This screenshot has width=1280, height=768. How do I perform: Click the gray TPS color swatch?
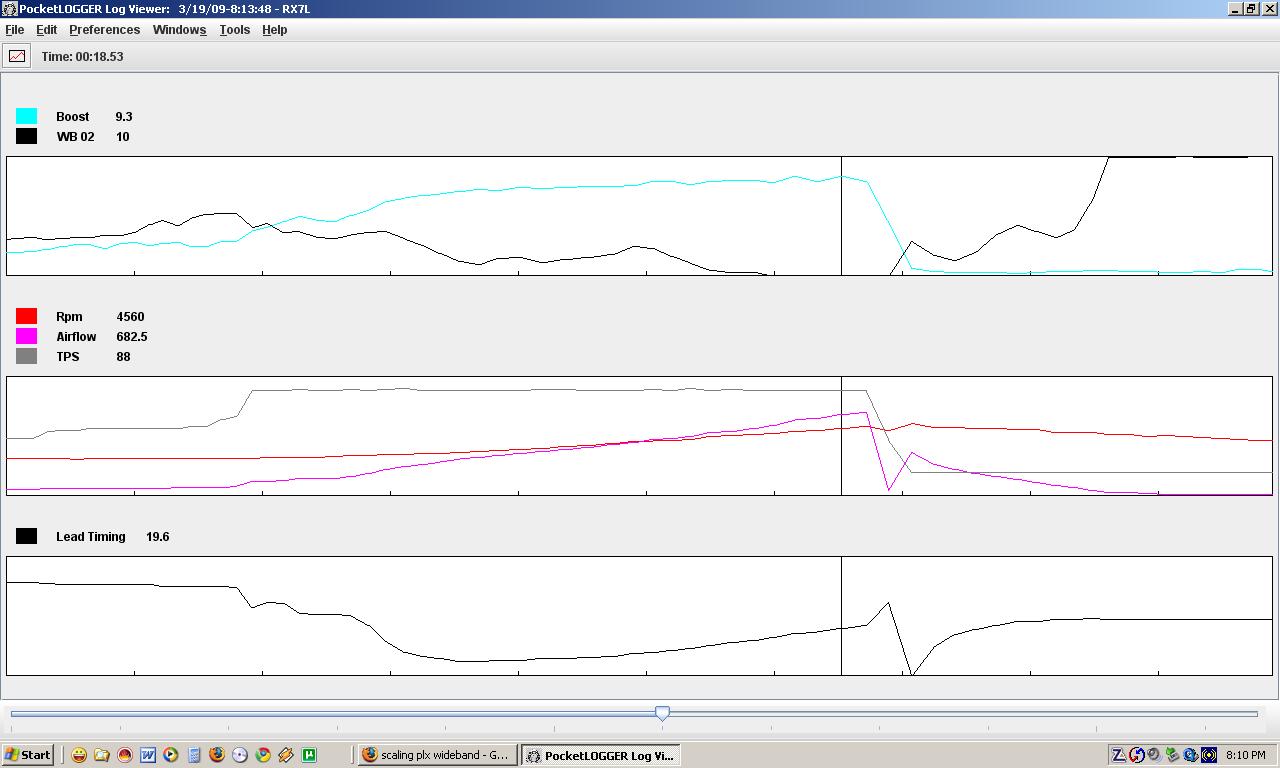click(x=27, y=356)
